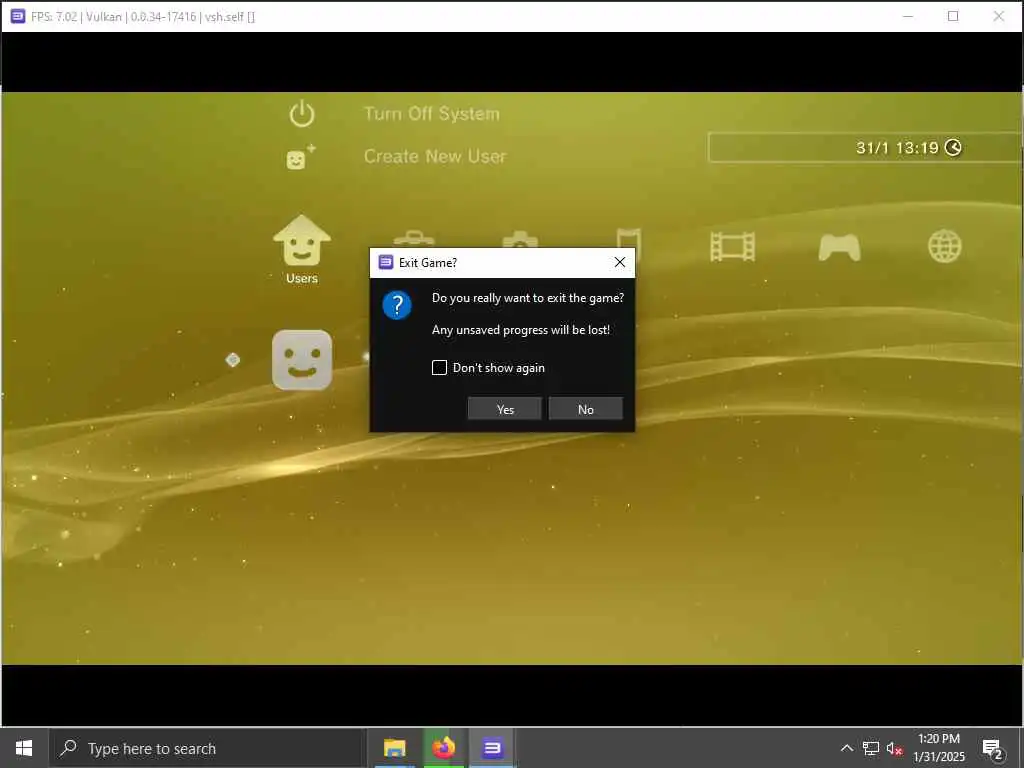Open the Video film strip category
The height and width of the screenshot is (768, 1024).
[733, 247]
